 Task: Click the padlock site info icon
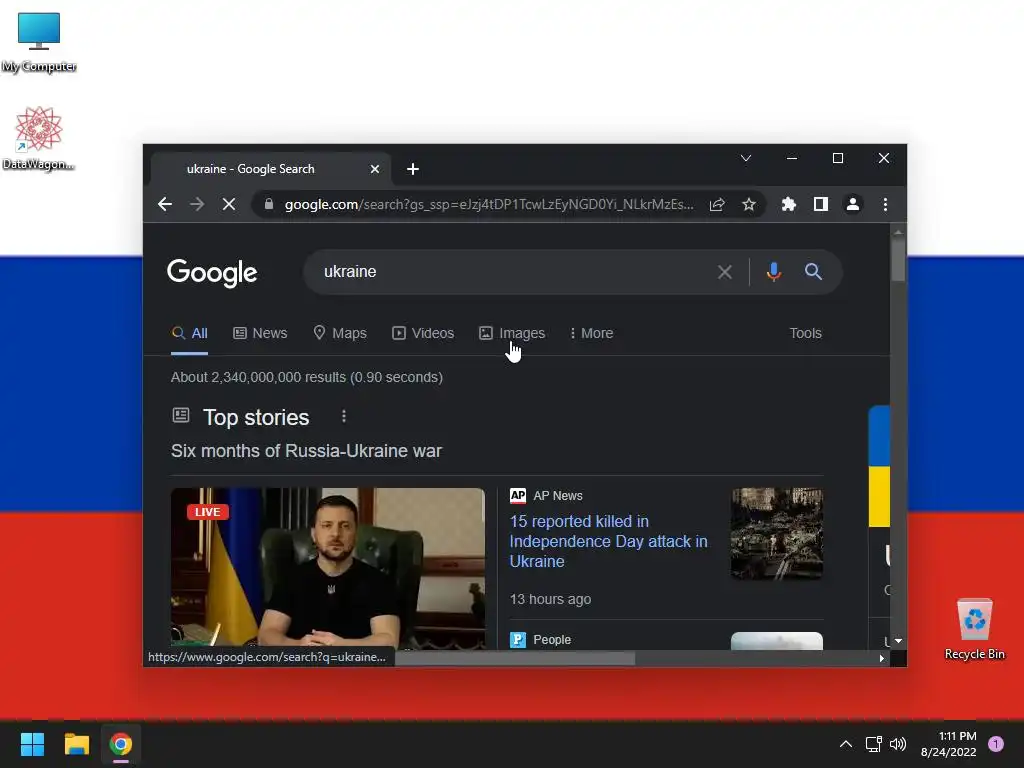[x=268, y=204]
